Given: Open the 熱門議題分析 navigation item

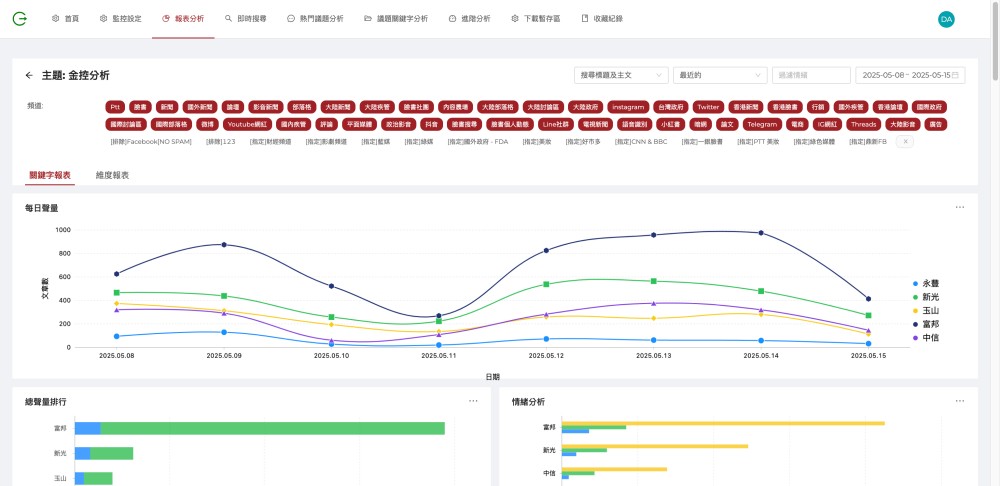Looking at the screenshot, I should [315, 19].
